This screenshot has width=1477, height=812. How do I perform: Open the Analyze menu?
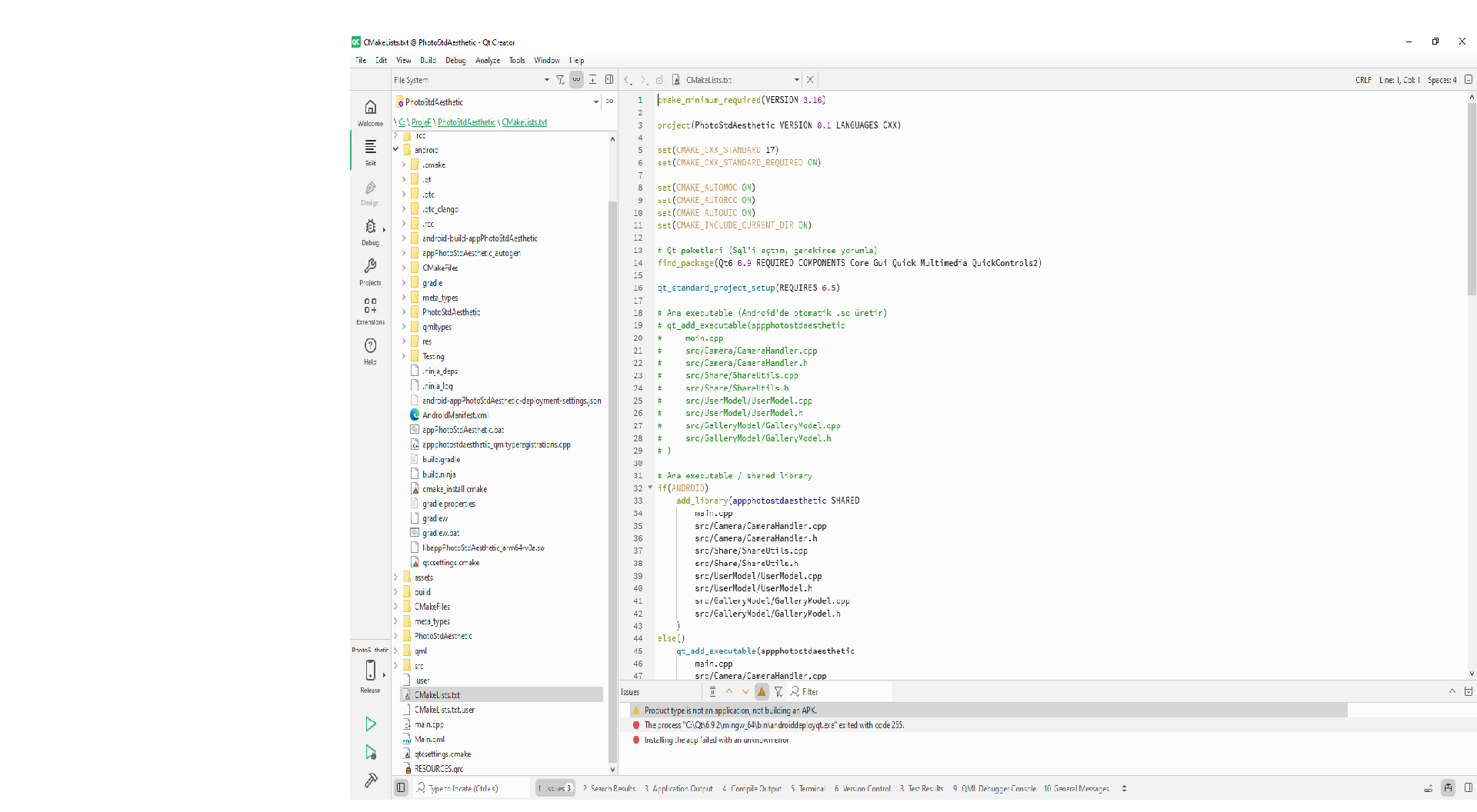click(488, 60)
